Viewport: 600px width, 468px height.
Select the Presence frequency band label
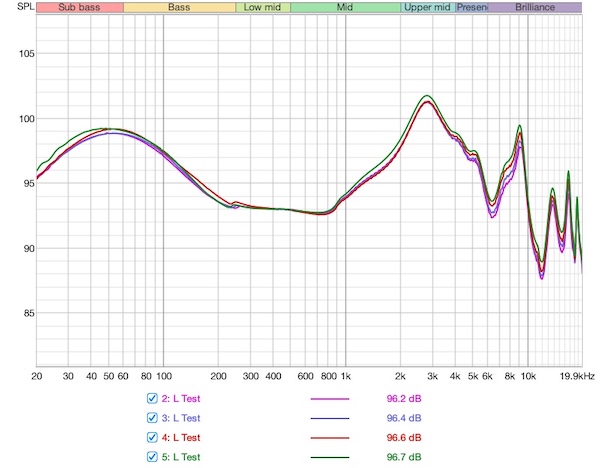[x=471, y=7]
